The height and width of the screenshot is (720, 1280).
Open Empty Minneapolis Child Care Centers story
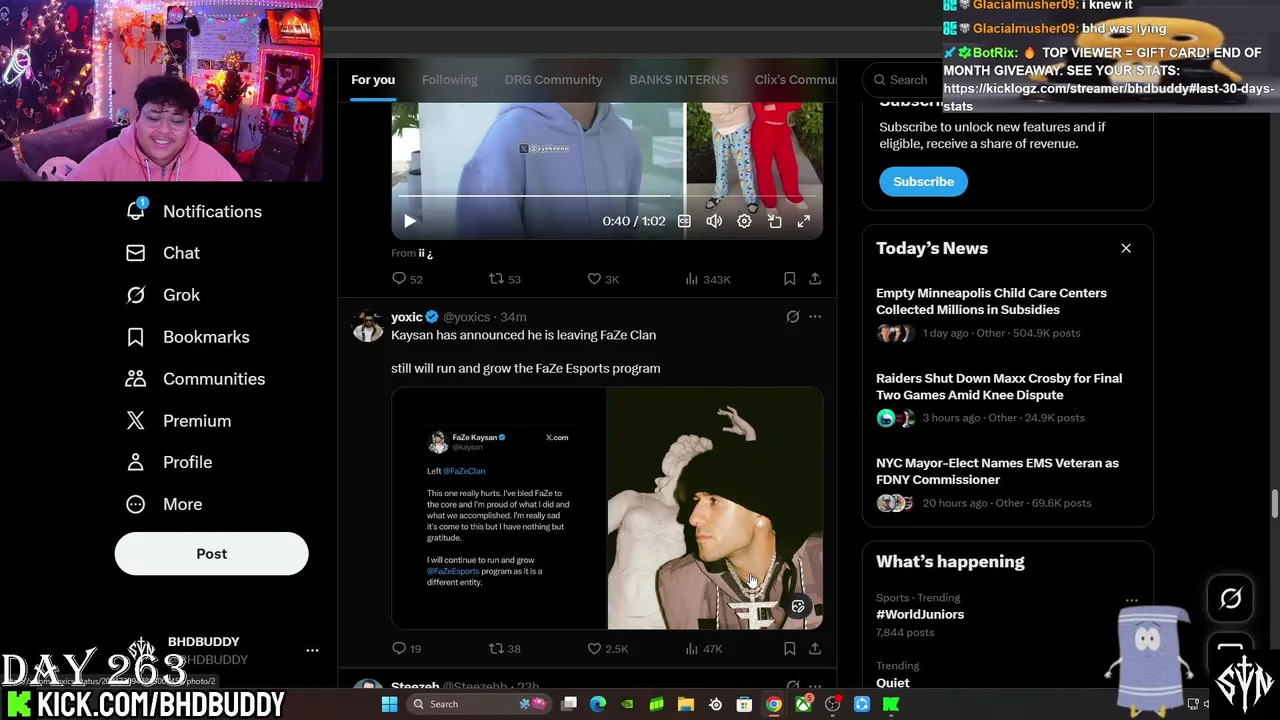[x=991, y=301]
